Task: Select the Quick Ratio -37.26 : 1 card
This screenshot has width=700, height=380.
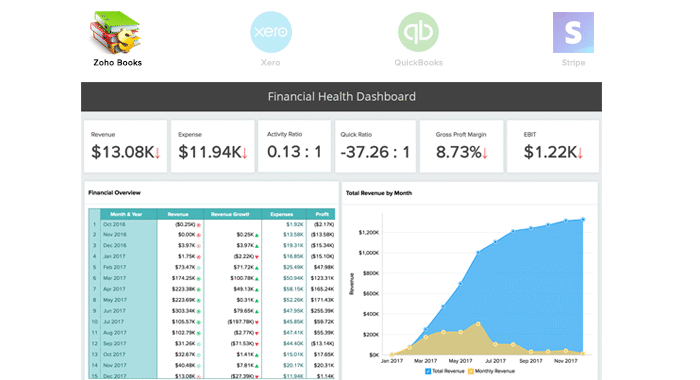Action: (x=375, y=146)
